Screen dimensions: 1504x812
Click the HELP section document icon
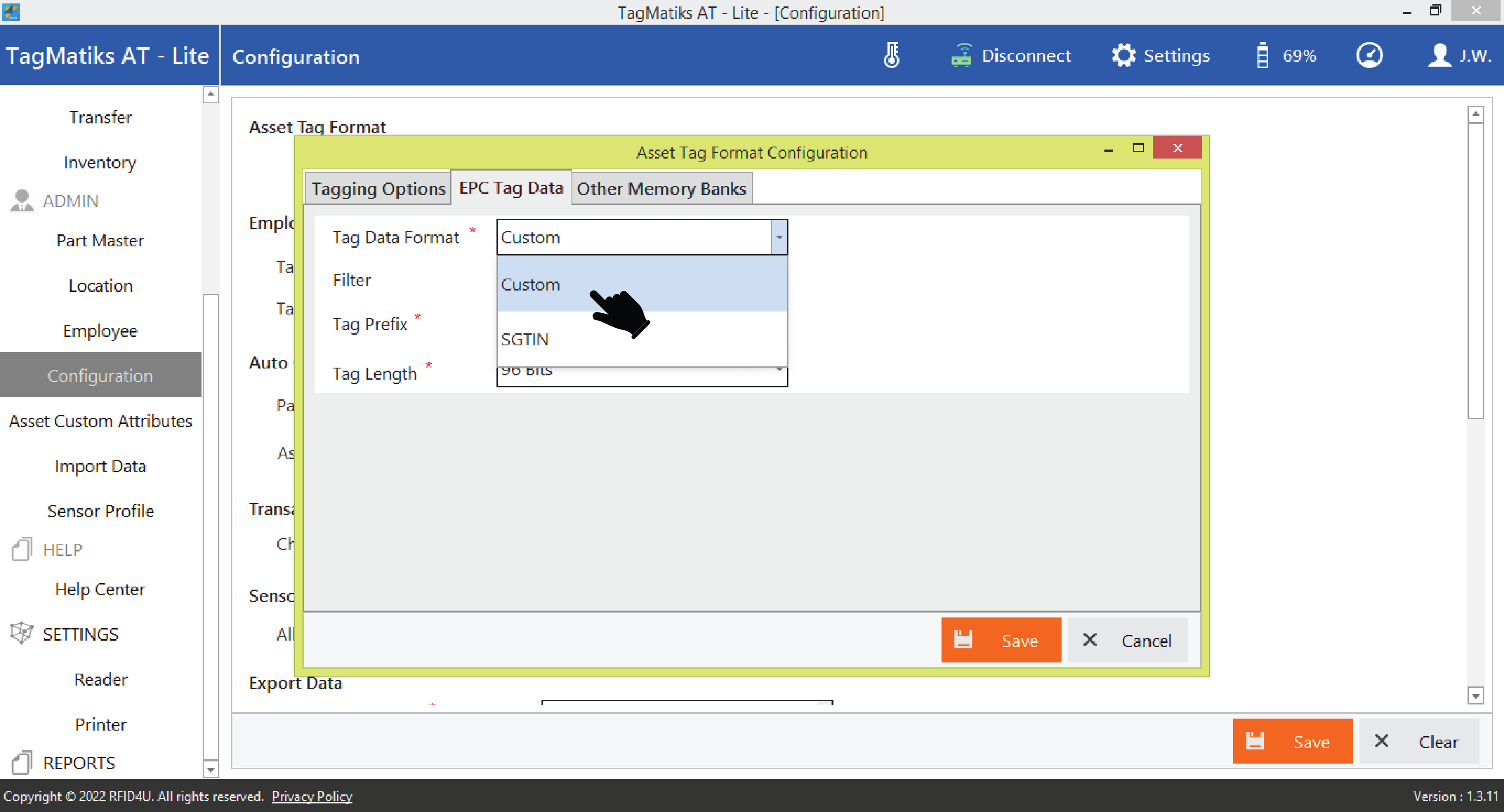(22, 549)
